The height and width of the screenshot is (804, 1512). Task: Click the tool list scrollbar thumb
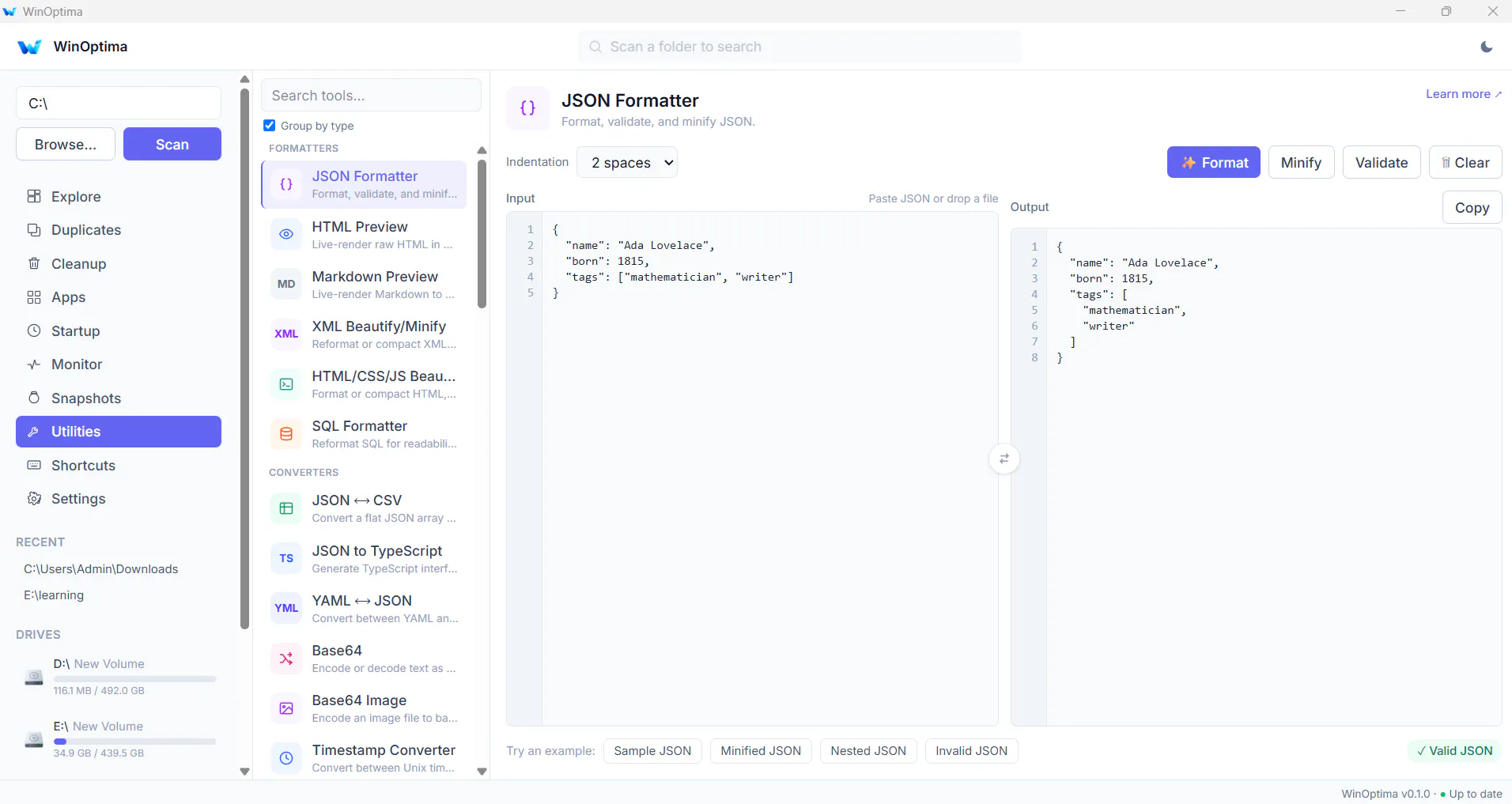pos(482,234)
